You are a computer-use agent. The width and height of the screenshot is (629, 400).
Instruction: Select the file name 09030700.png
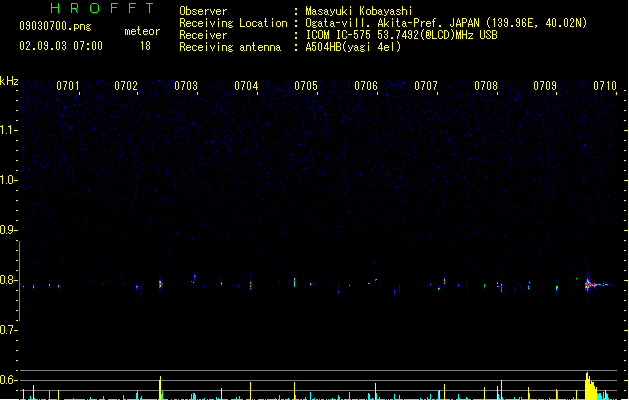(x=55, y=26)
